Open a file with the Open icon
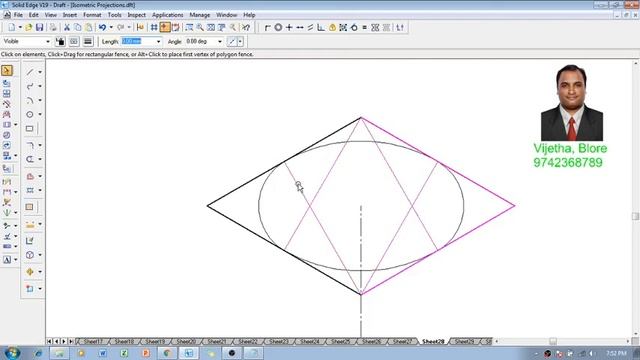 [x=29, y=27]
